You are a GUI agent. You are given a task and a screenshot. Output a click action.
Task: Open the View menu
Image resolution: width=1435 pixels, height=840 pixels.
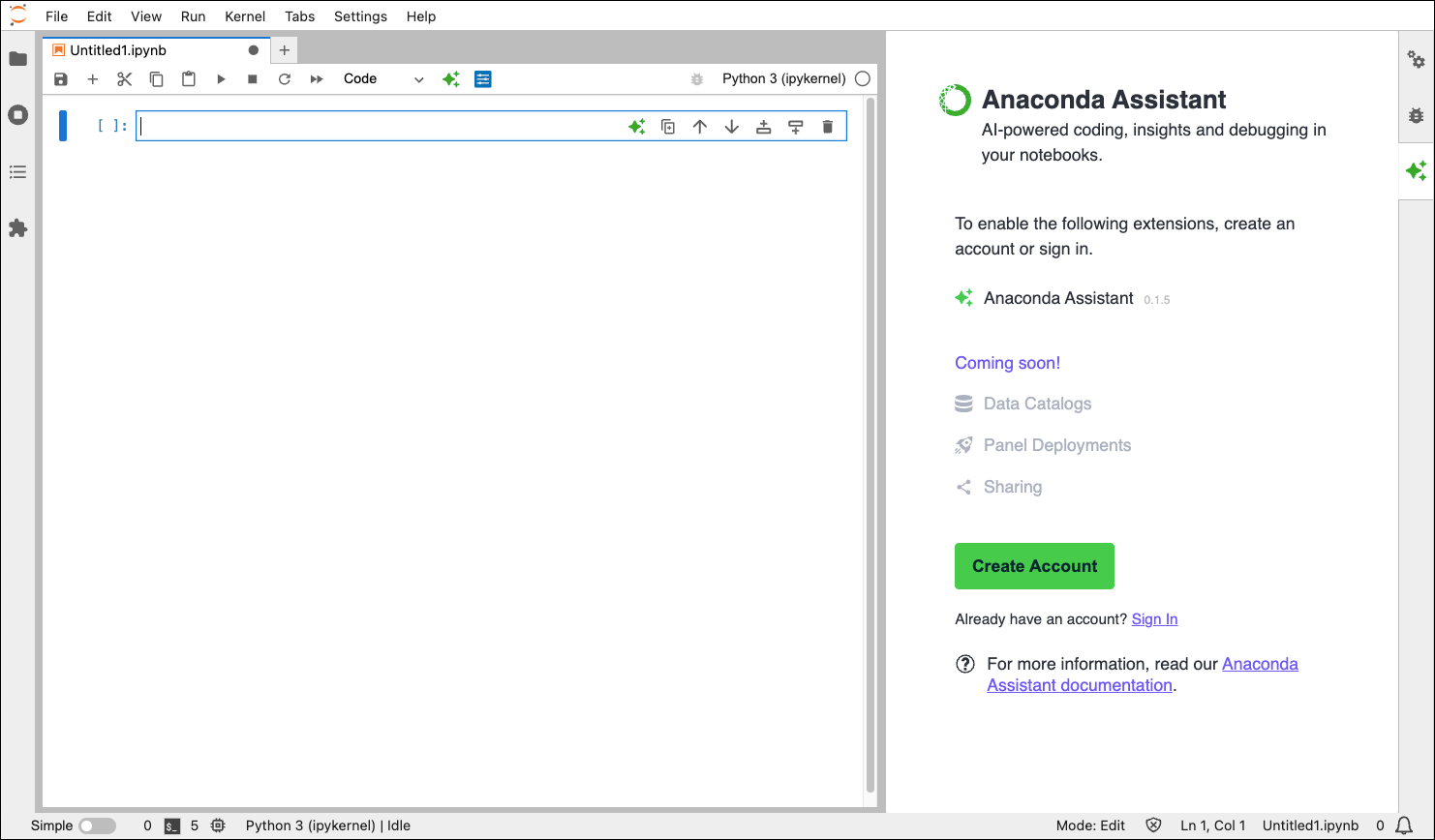point(146,16)
